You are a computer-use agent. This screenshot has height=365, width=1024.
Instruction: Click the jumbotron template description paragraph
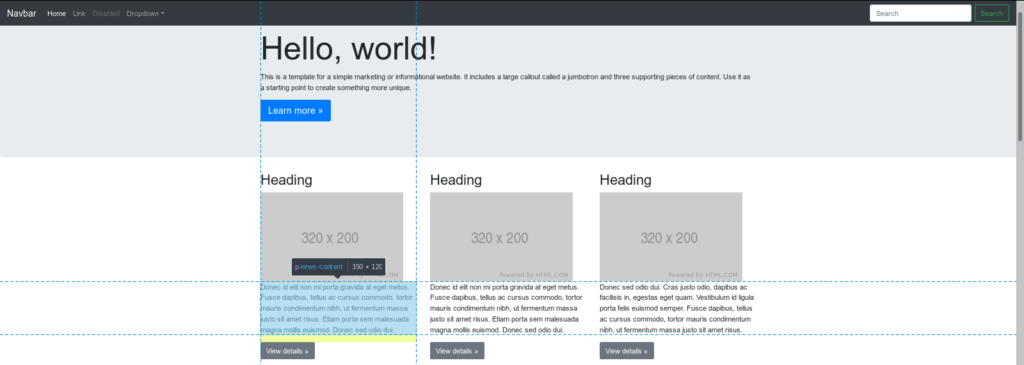pos(505,82)
